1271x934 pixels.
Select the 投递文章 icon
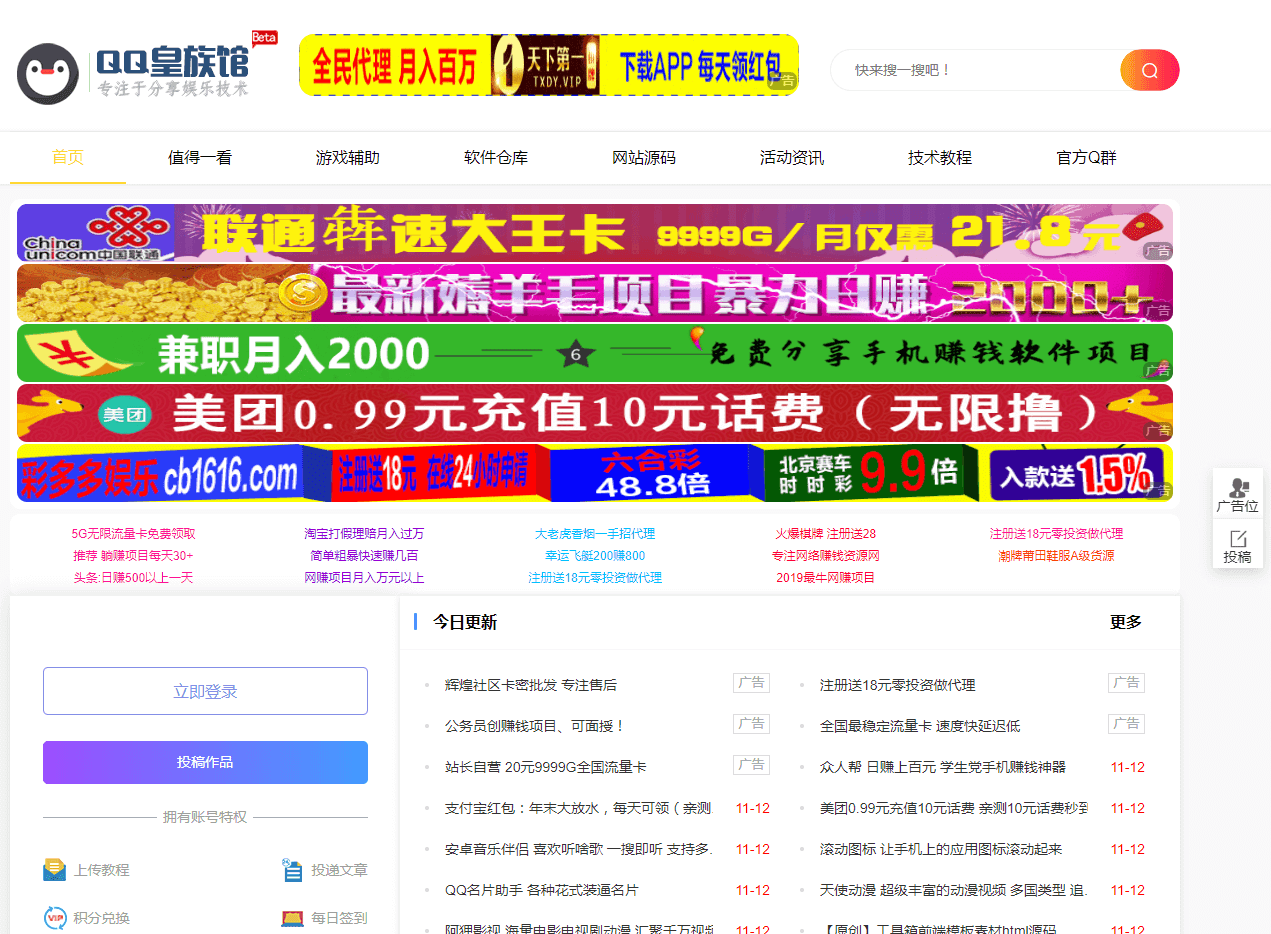pos(292,870)
